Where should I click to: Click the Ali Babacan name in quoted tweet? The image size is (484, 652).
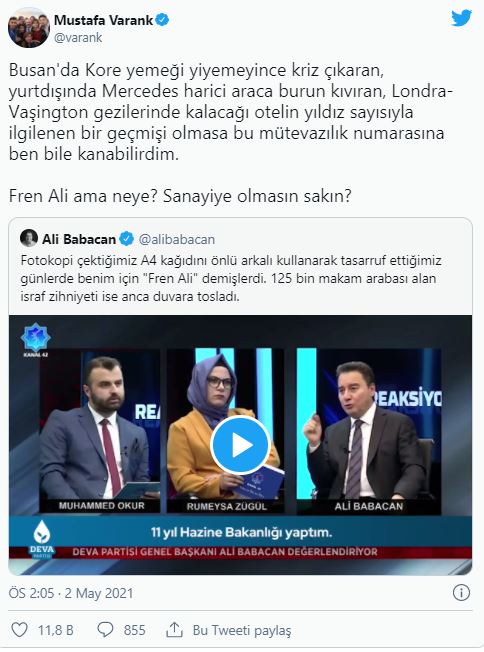click(x=79, y=239)
